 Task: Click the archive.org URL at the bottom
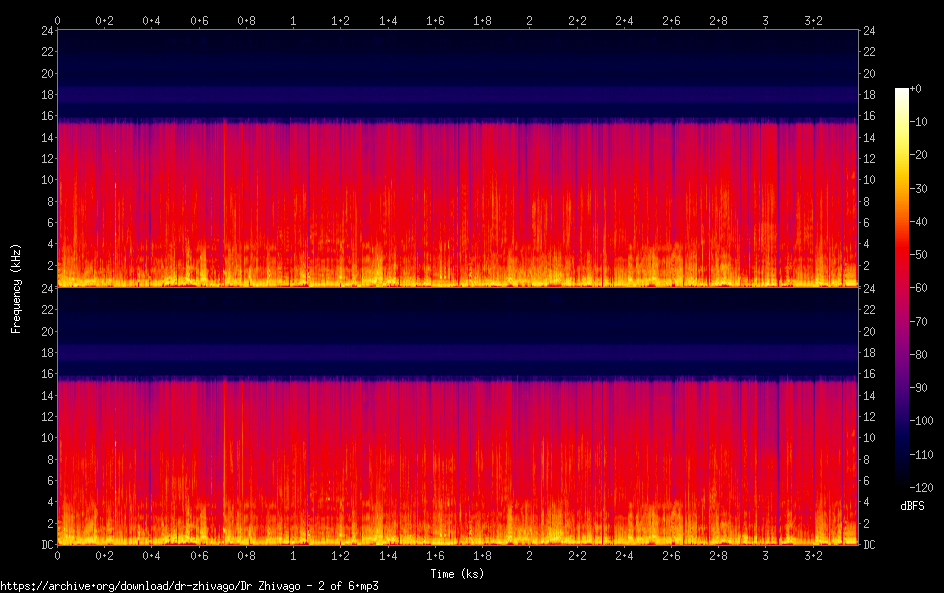pos(189,586)
